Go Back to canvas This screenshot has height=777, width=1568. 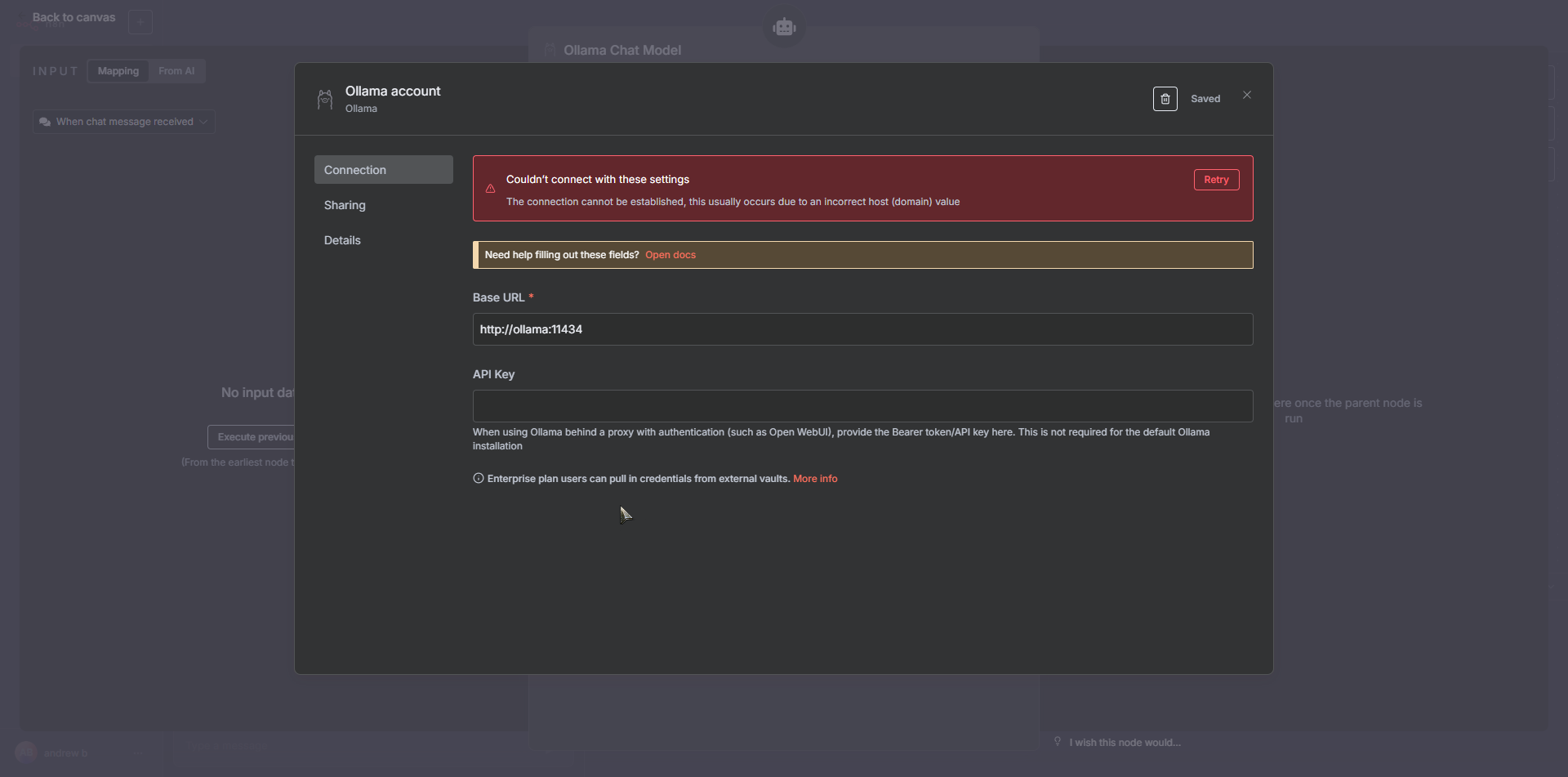(x=73, y=17)
